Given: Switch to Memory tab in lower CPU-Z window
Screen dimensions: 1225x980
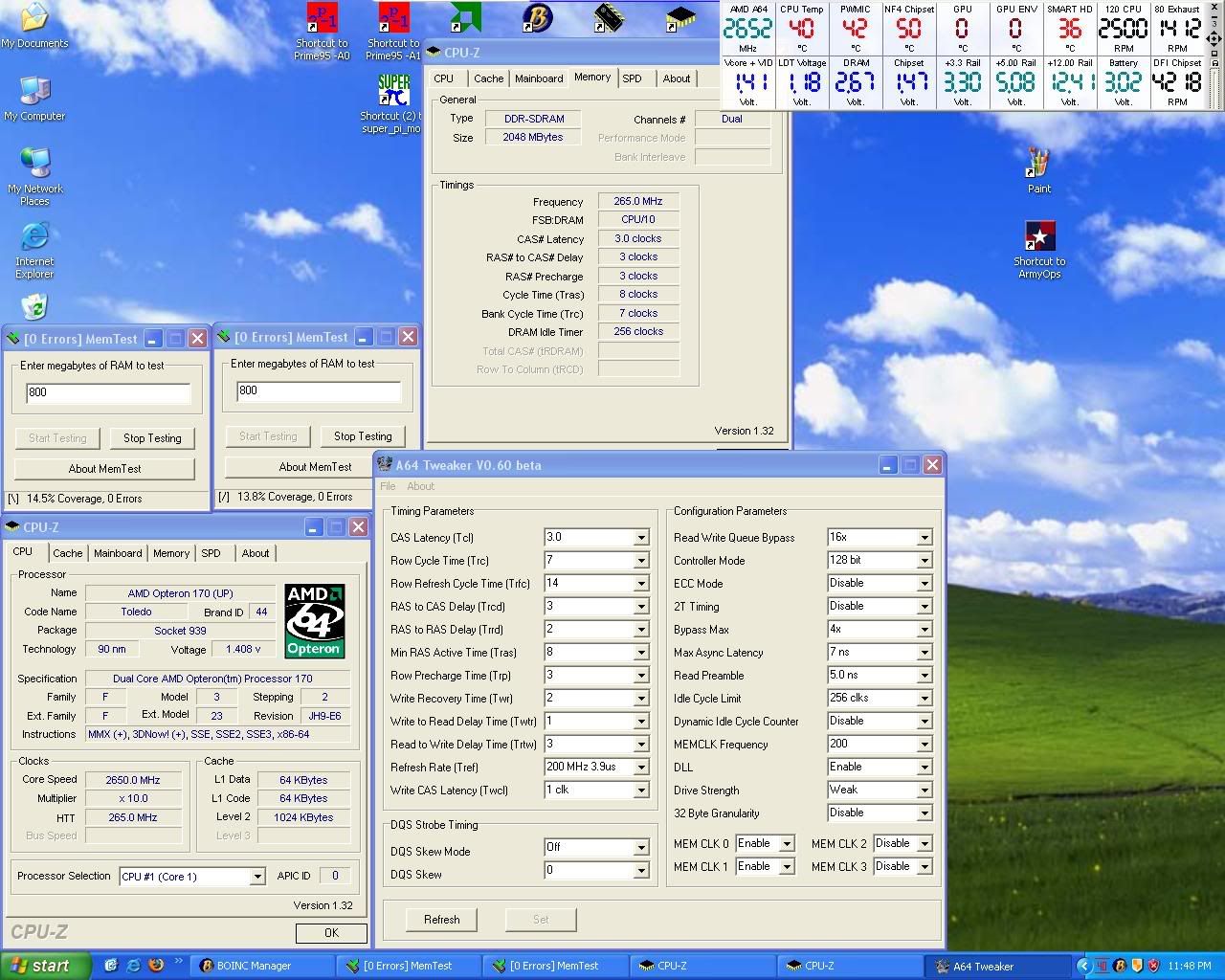Looking at the screenshot, I should pos(171,553).
